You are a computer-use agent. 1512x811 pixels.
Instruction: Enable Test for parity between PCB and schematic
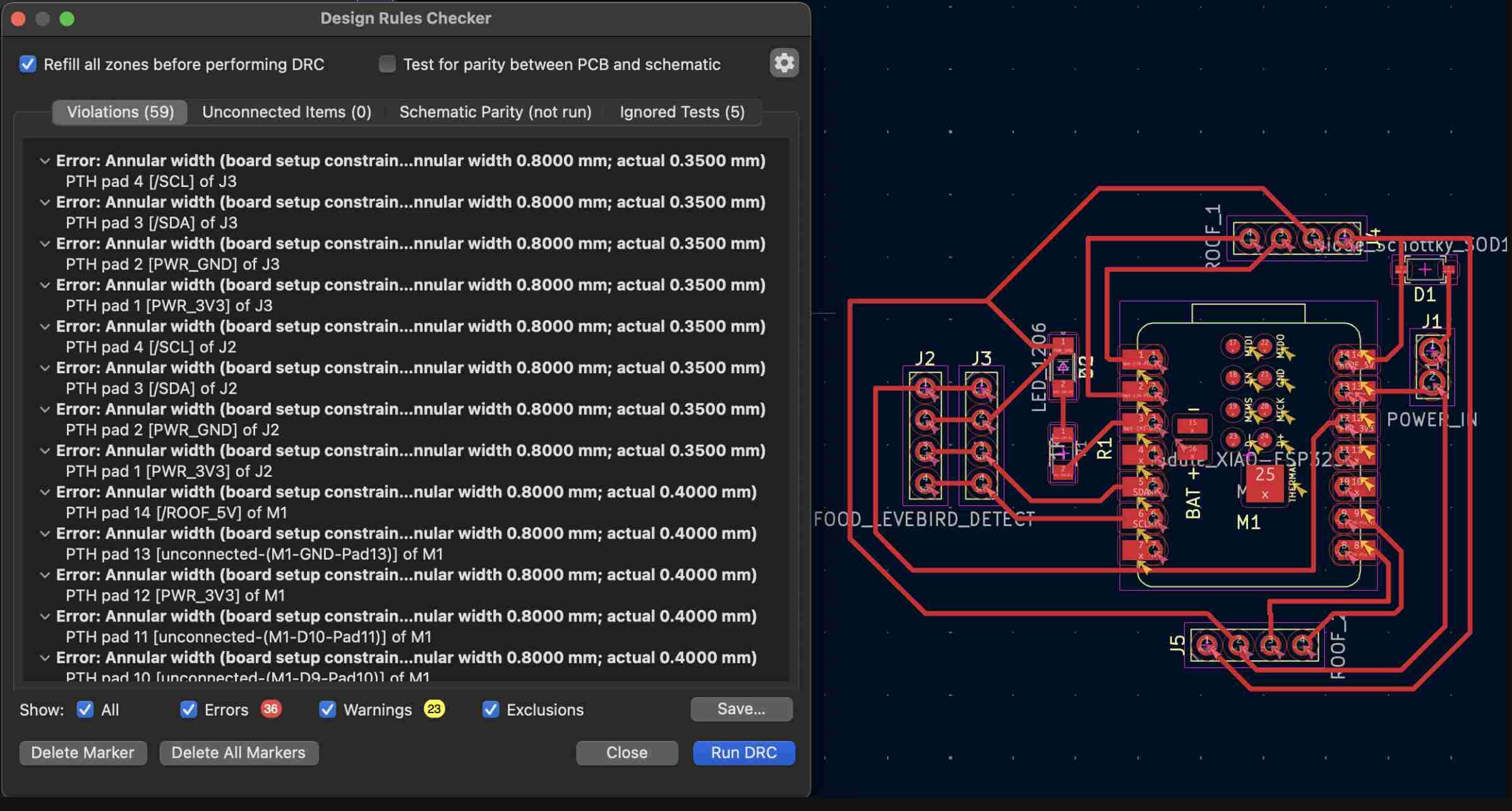(x=387, y=64)
